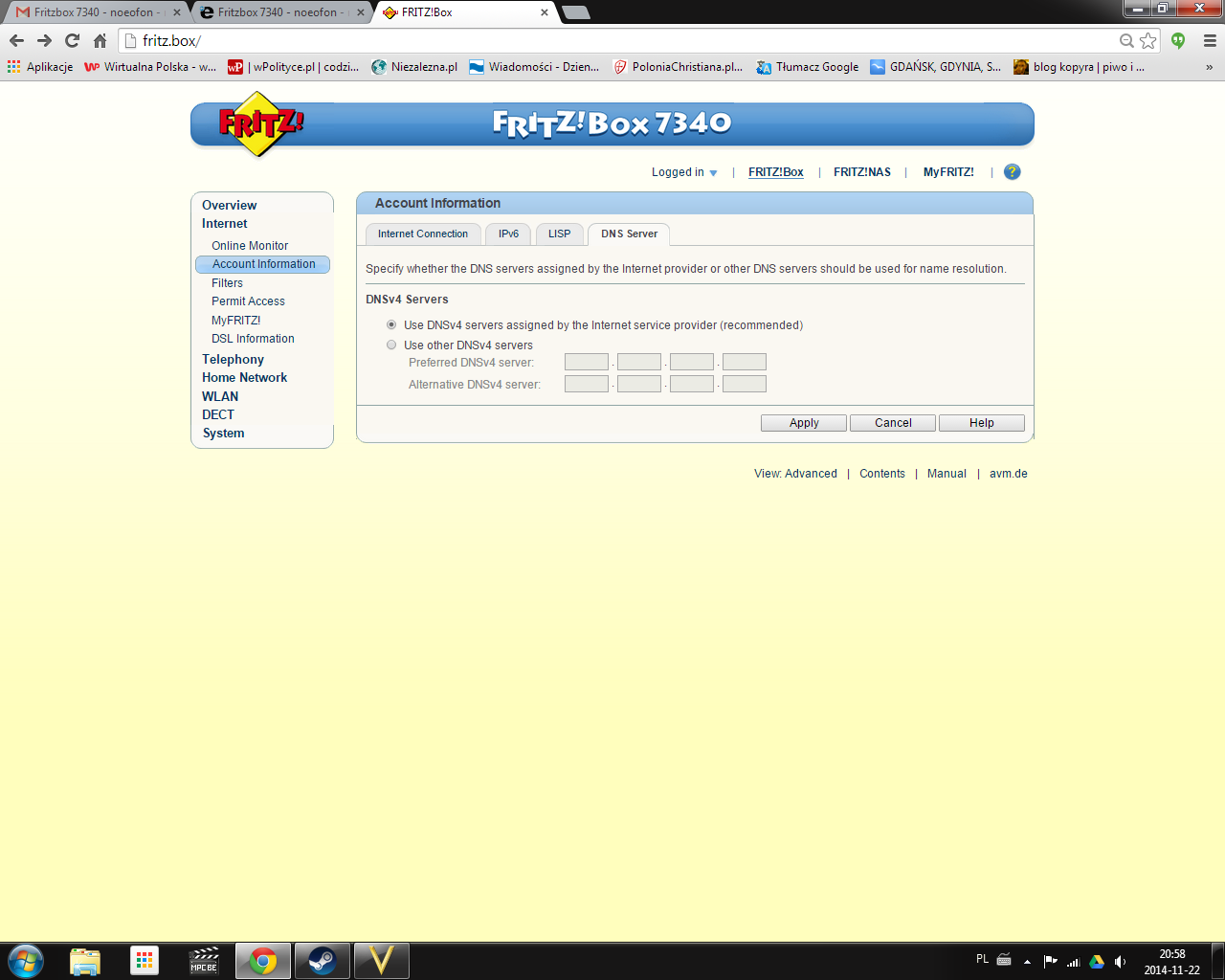
Task: Open the Wirtualna Polska bookmark
Action: click(150, 67)
